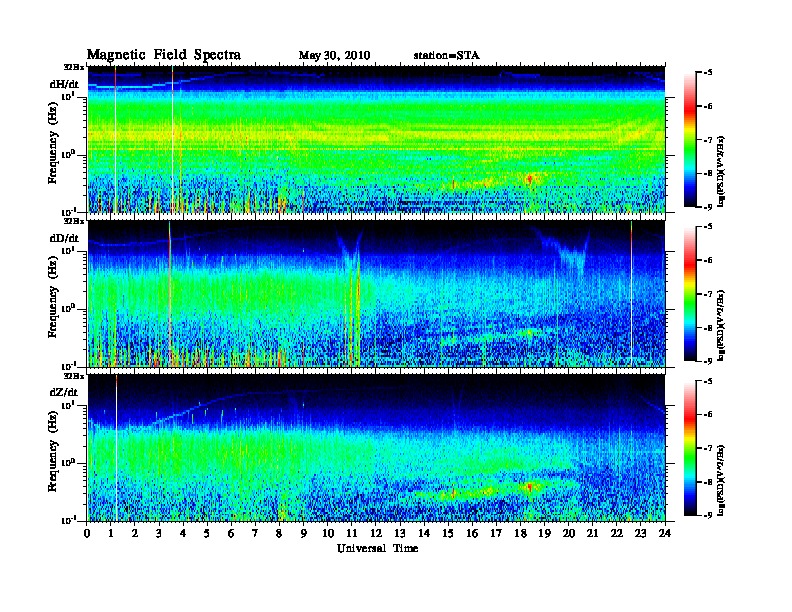Click hour "18" on the Universal Time axis

coord(520,534)
